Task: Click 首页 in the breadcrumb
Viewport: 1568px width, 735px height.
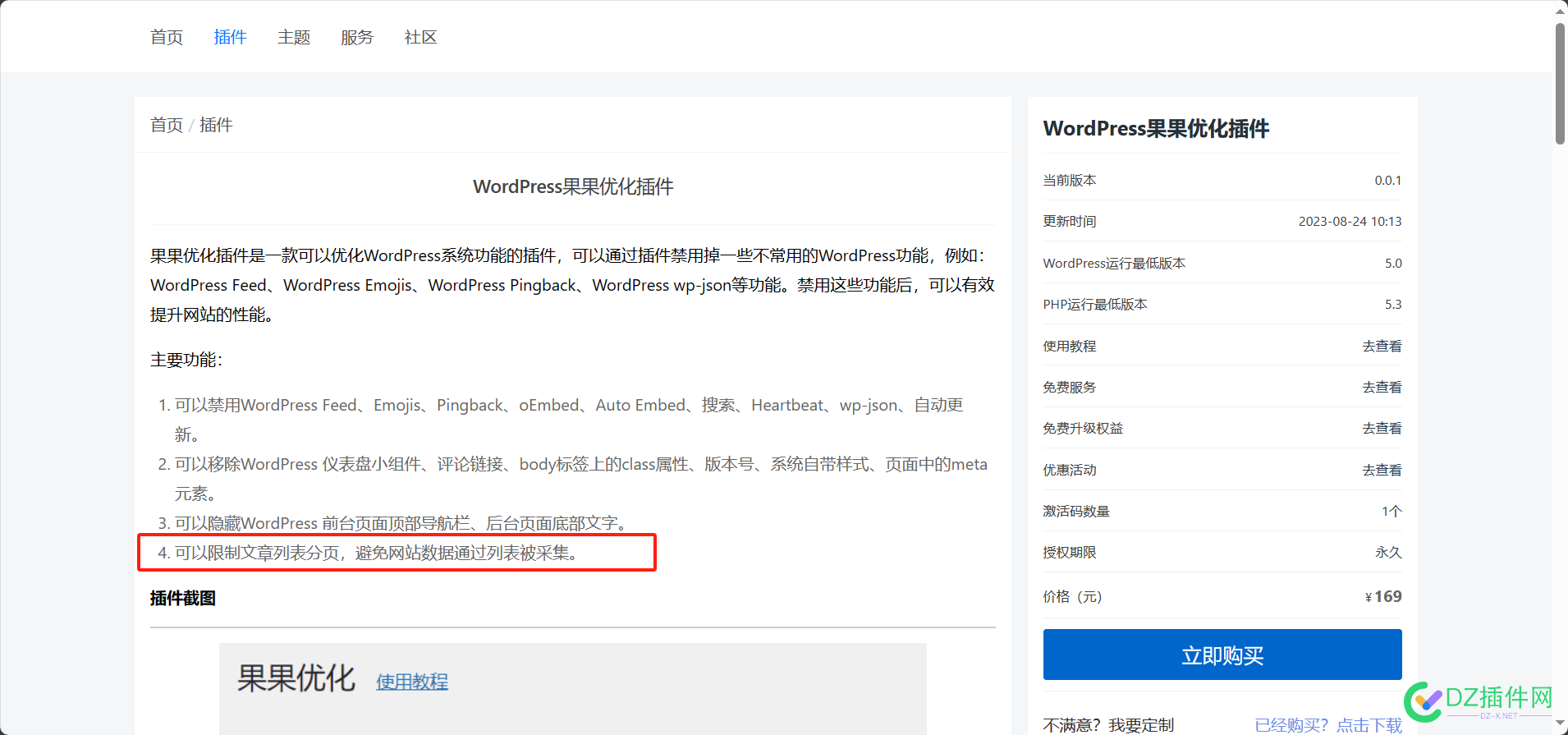Action: click(167, 125)
